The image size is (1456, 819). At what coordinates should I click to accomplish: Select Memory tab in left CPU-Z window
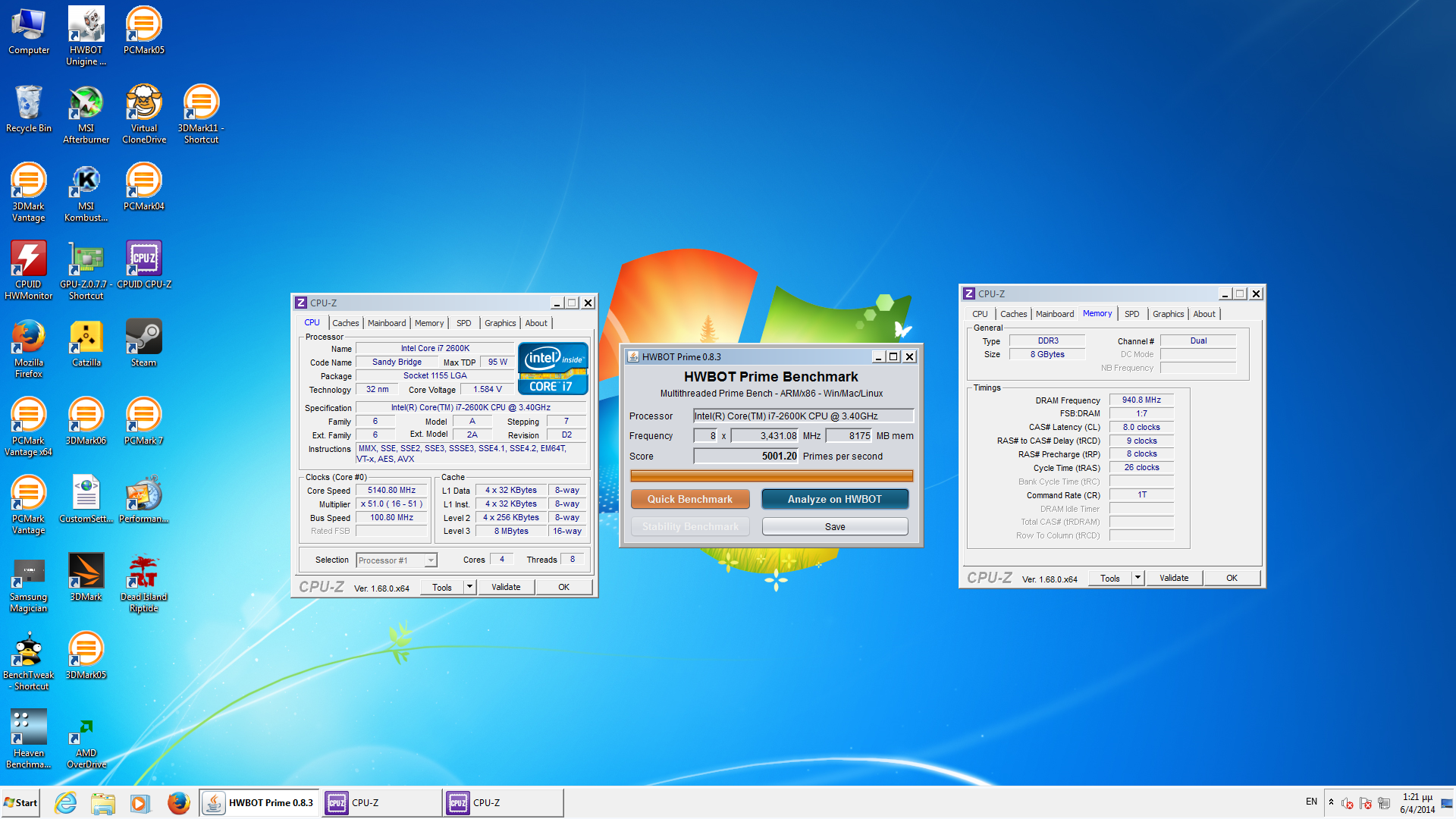tap(429, 323)
